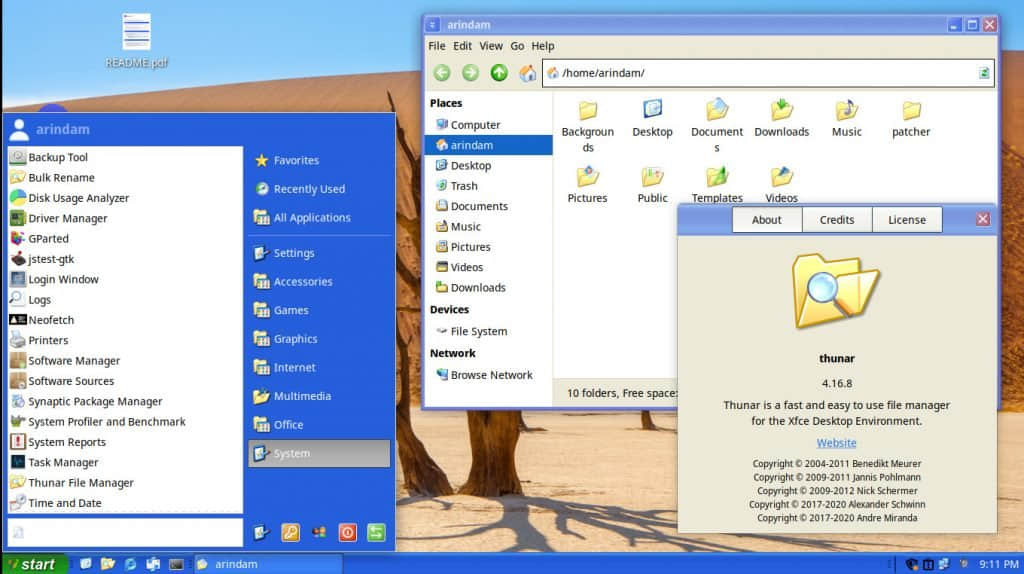Select the Downloads folder in the file view
This screenshot has width=1024, height=574.
coord(782,109)
